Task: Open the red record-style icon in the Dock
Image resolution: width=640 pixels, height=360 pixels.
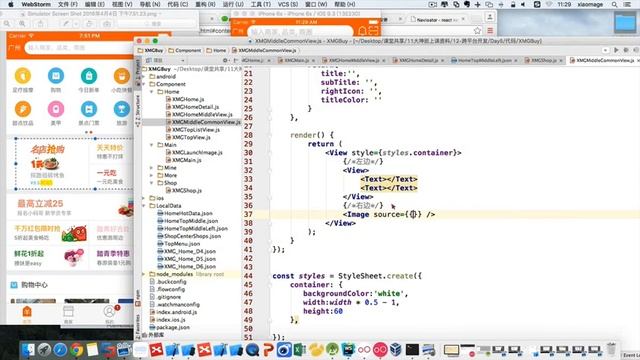Action: 380,350
